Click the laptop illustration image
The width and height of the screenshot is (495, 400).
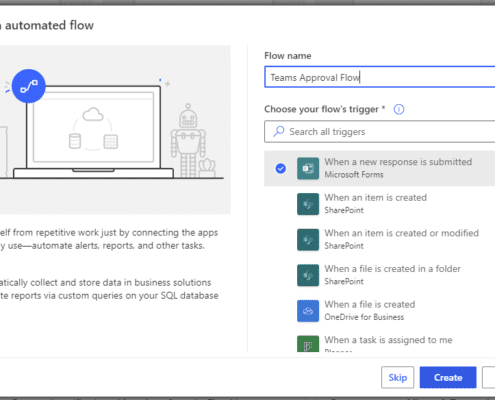click(93, 132)
